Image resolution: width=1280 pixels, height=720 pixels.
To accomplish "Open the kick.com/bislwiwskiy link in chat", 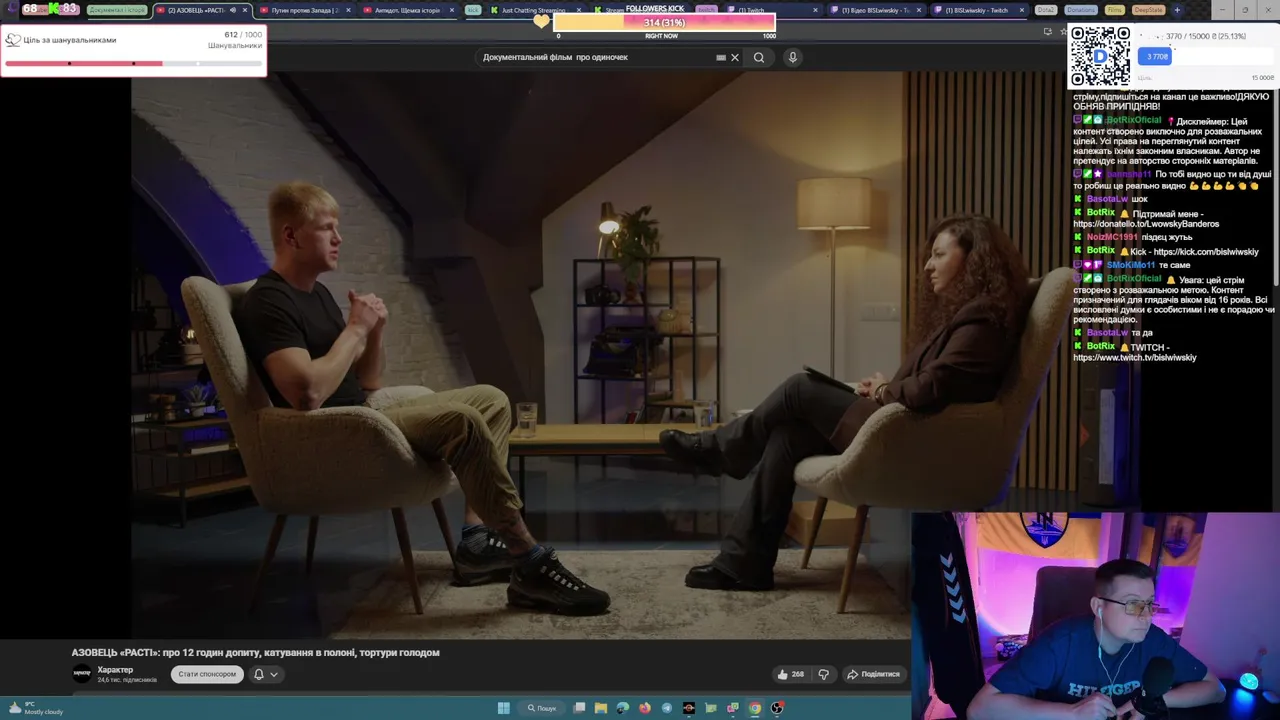I will pyautogui.click(x=1206, y=252).
